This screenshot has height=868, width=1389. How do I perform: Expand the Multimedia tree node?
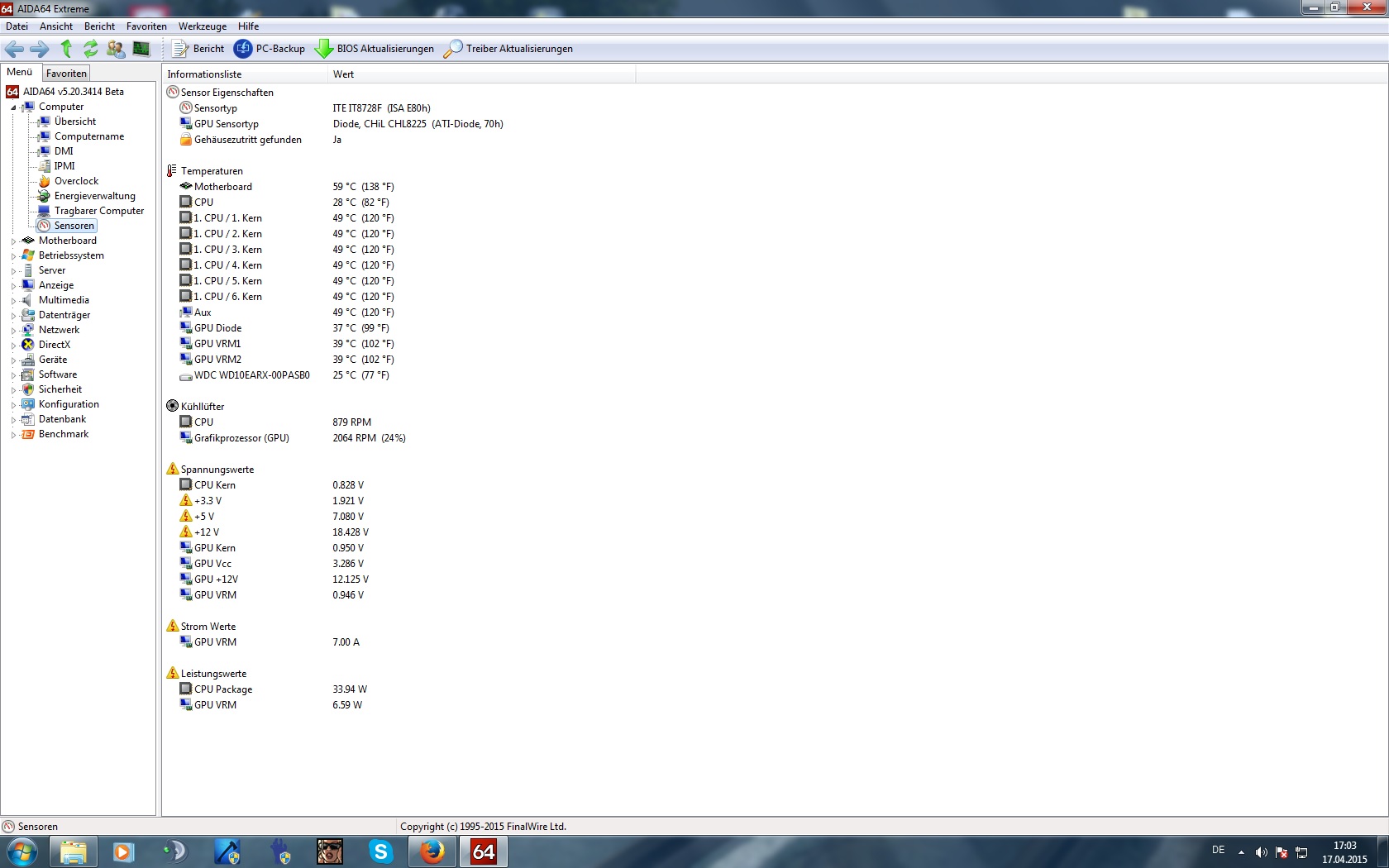pos(13,301)
